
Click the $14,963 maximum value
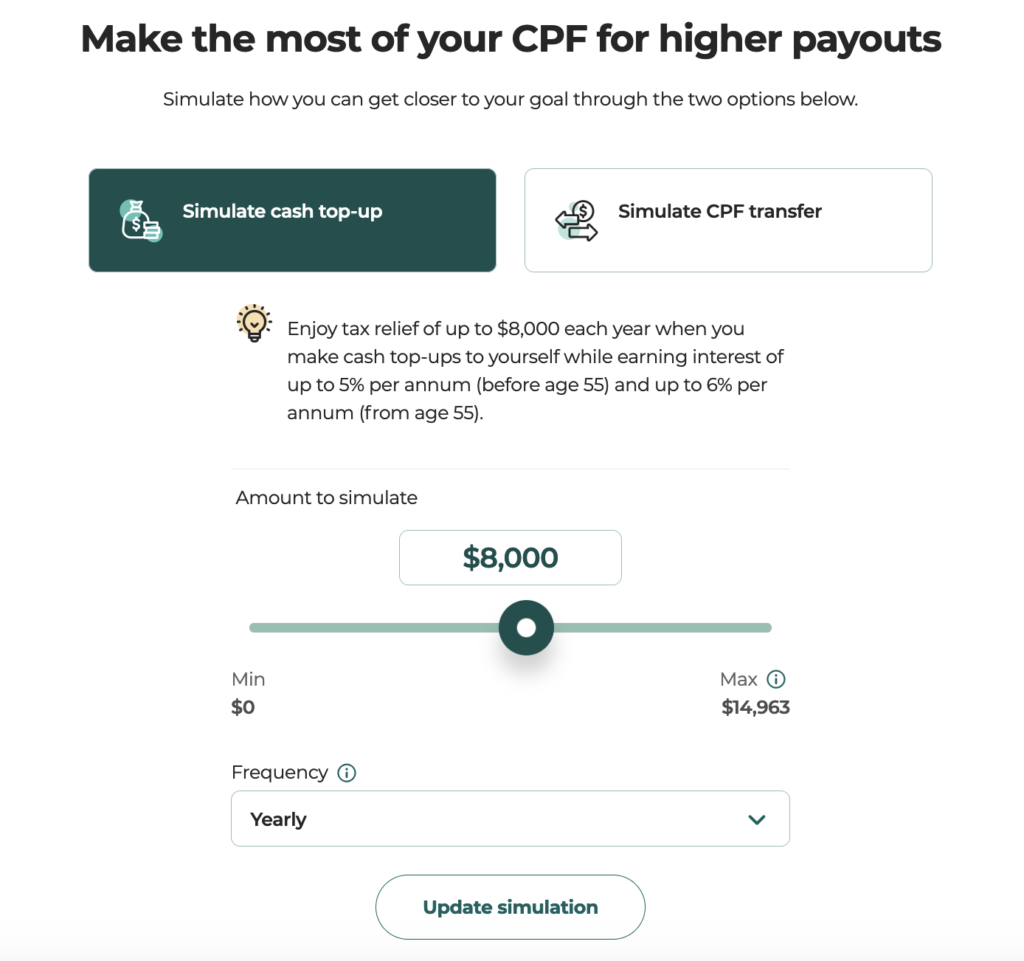click(x=756, y=707)
